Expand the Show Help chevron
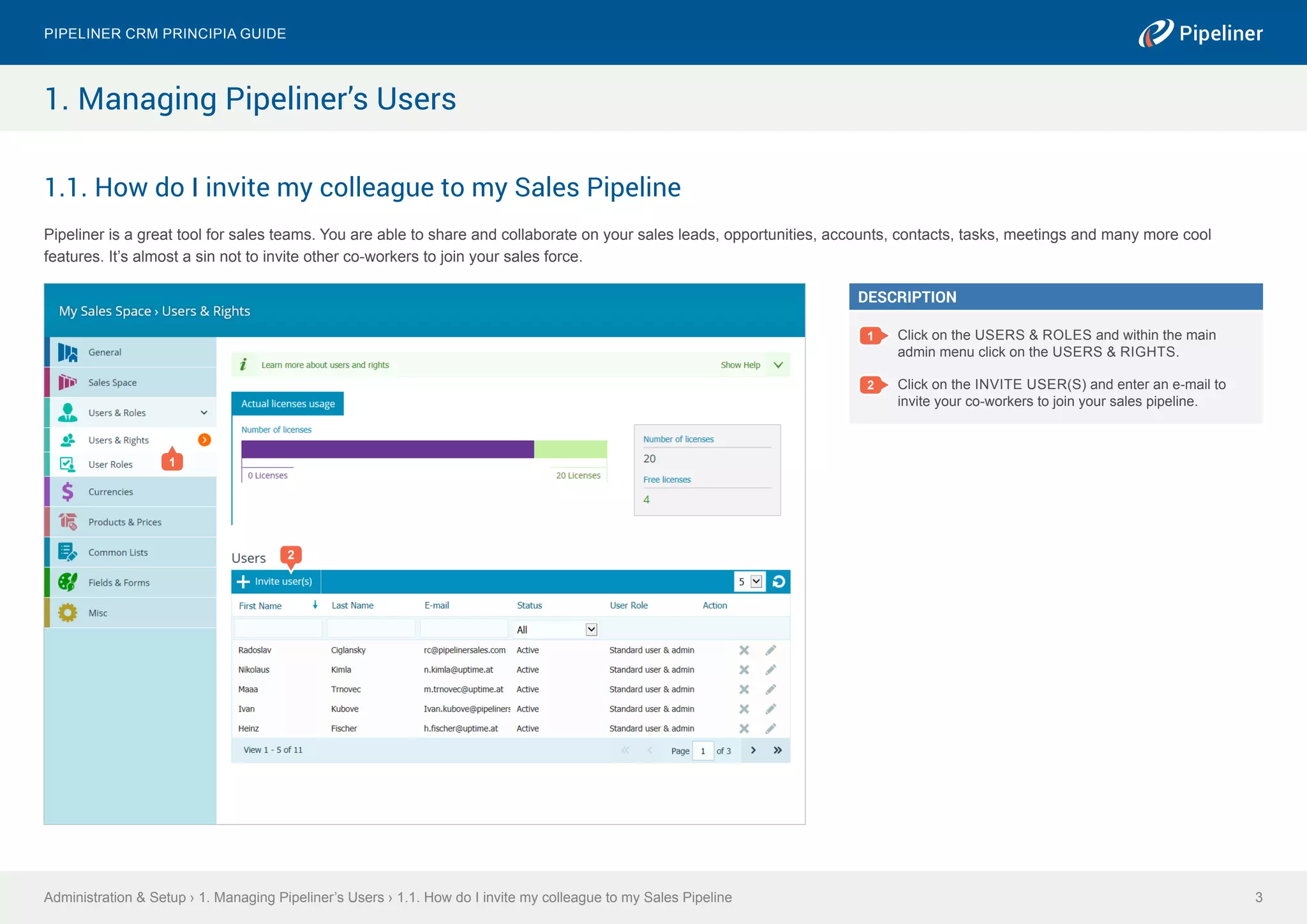 [x=778, y=365]
